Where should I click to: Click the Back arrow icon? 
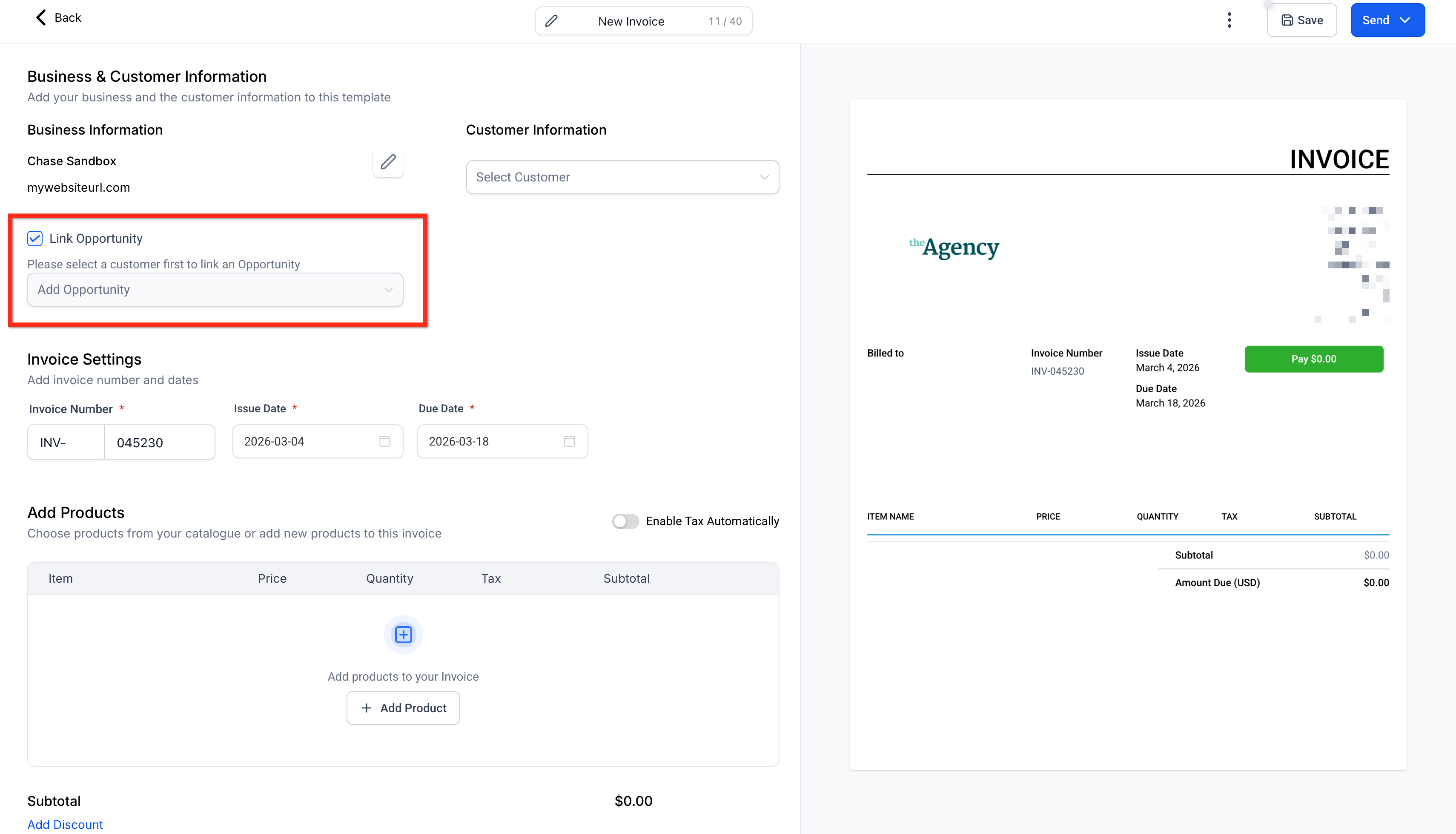pyautogui.click(x=40, y=18)
